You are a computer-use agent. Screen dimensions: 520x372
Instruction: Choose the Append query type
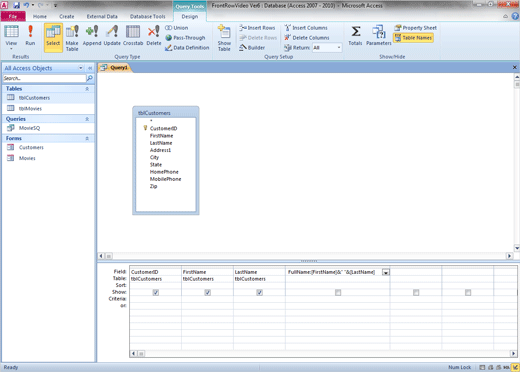click(92, 36)
